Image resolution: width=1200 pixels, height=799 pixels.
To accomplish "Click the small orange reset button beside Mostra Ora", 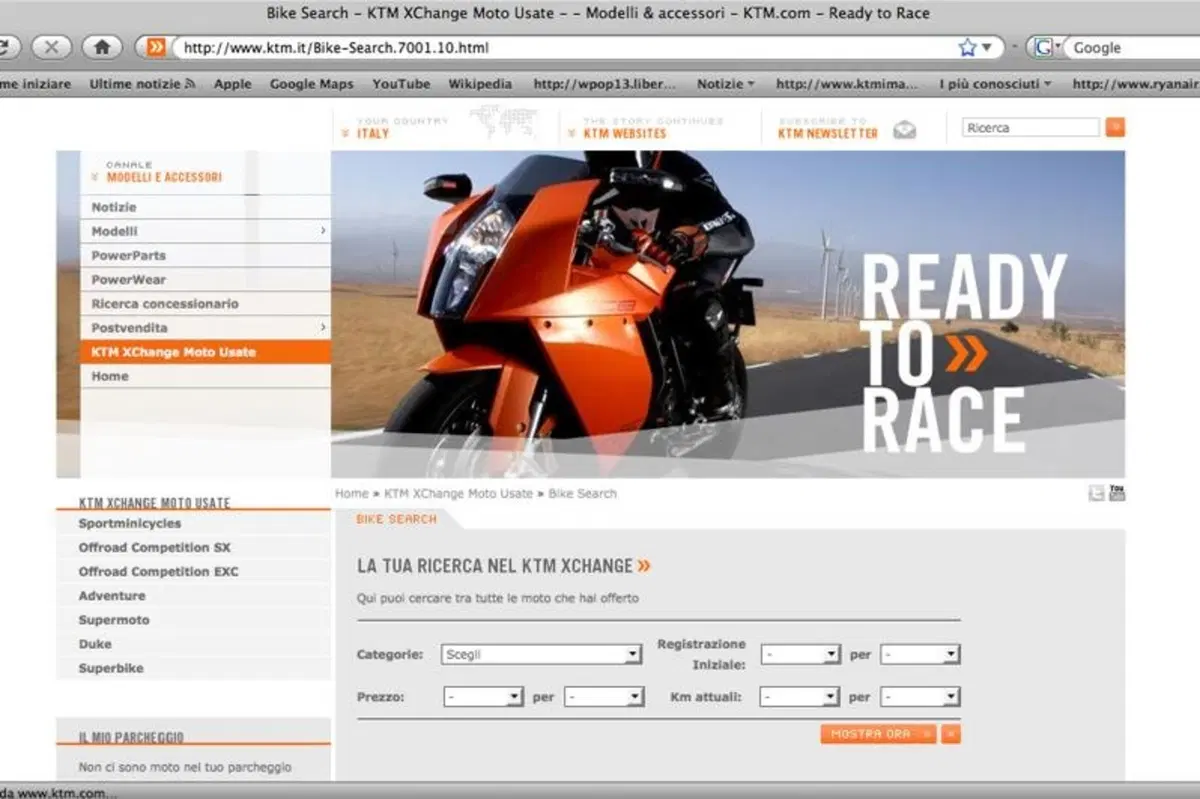I will 951,734.
